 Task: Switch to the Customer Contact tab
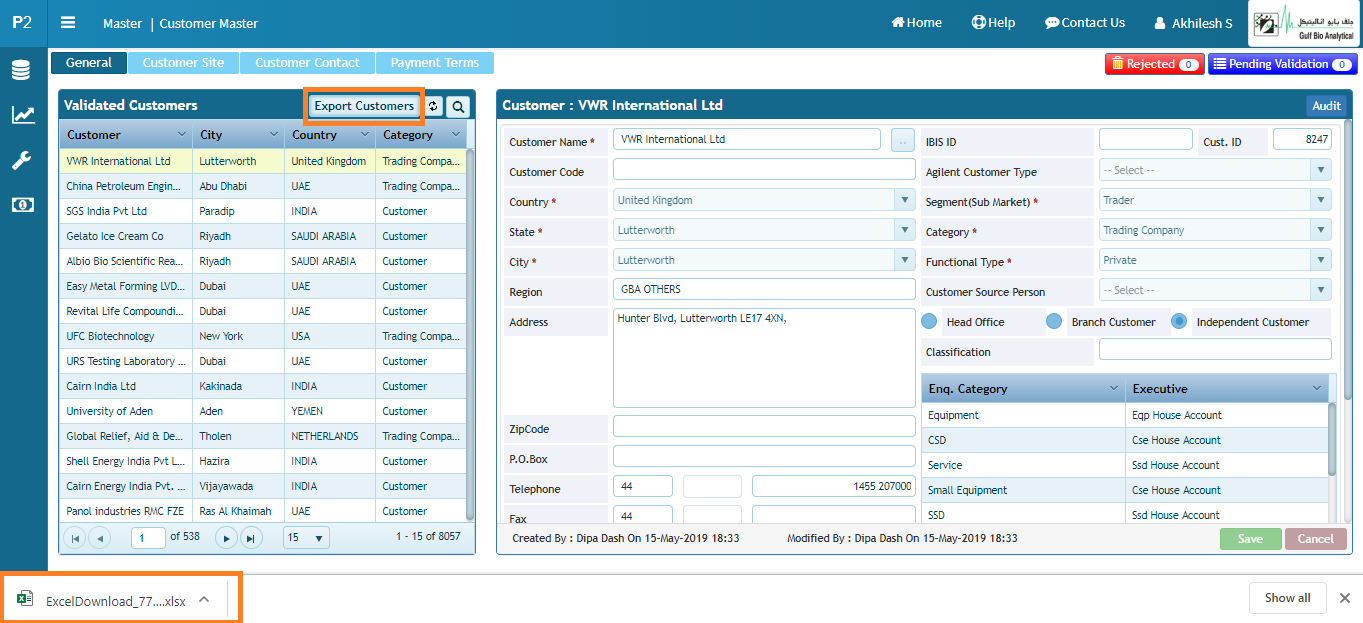tap(307, 63)
